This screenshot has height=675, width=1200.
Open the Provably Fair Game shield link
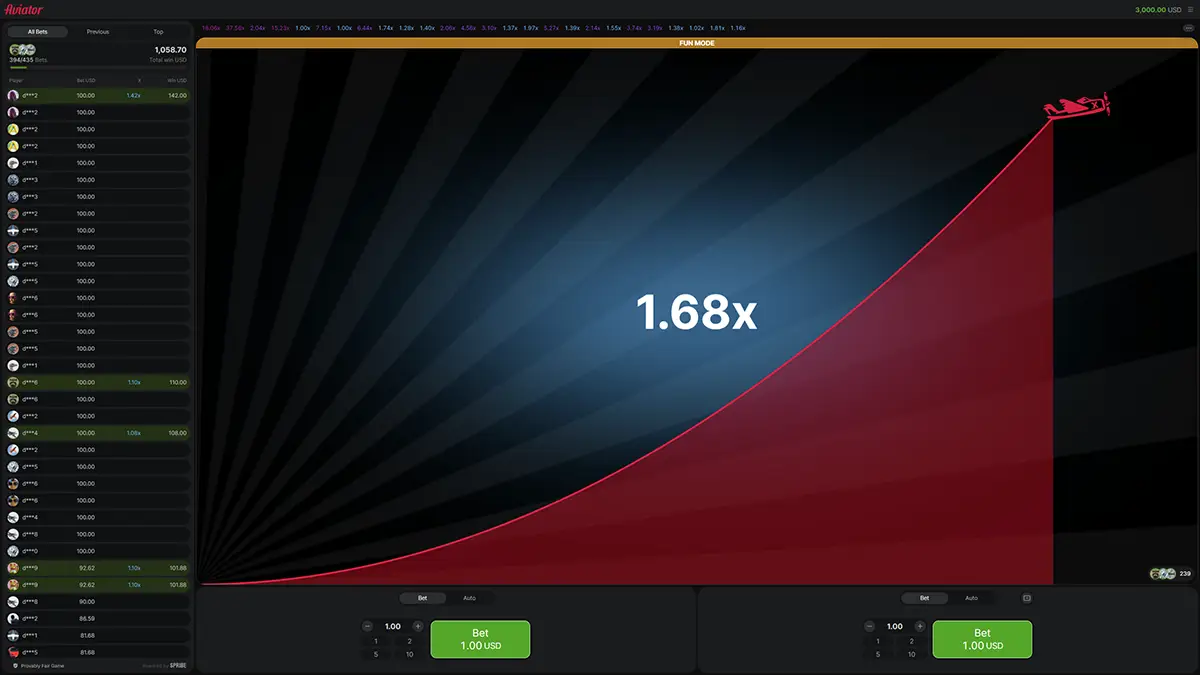click(x=38, y=665)
